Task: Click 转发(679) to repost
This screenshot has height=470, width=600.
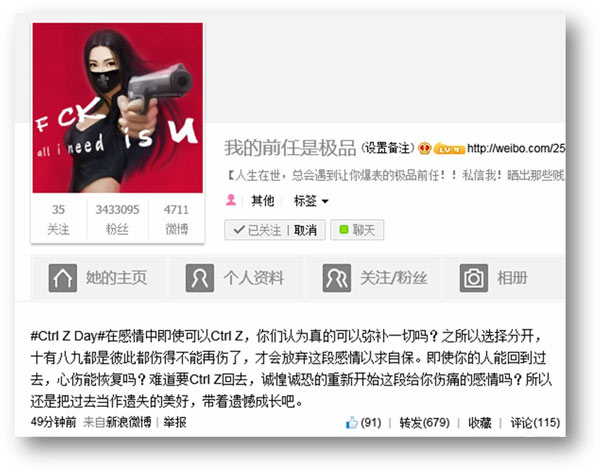Action: 424,423
